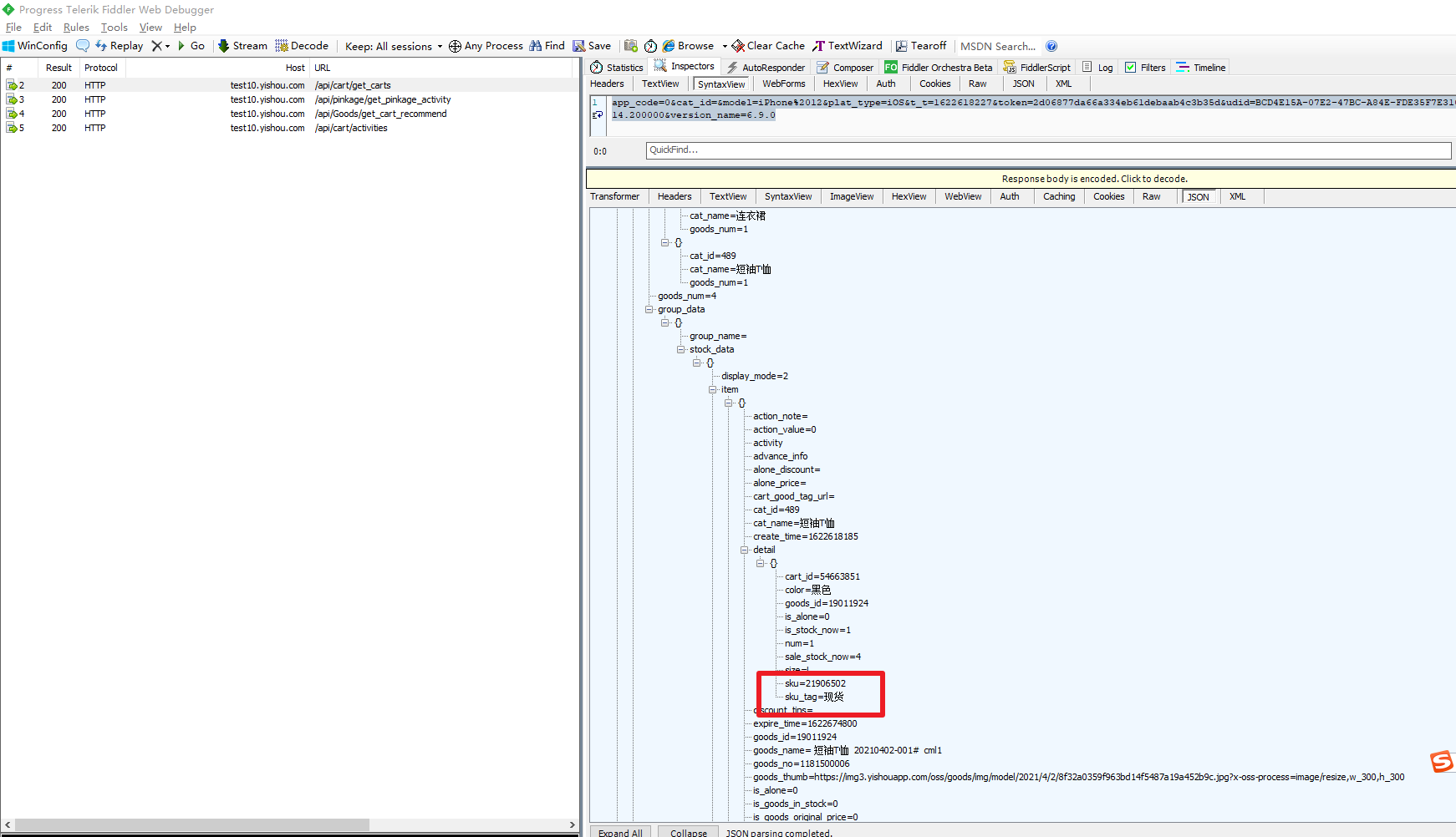
Task: Open the View menu
Action: (150, 28)
